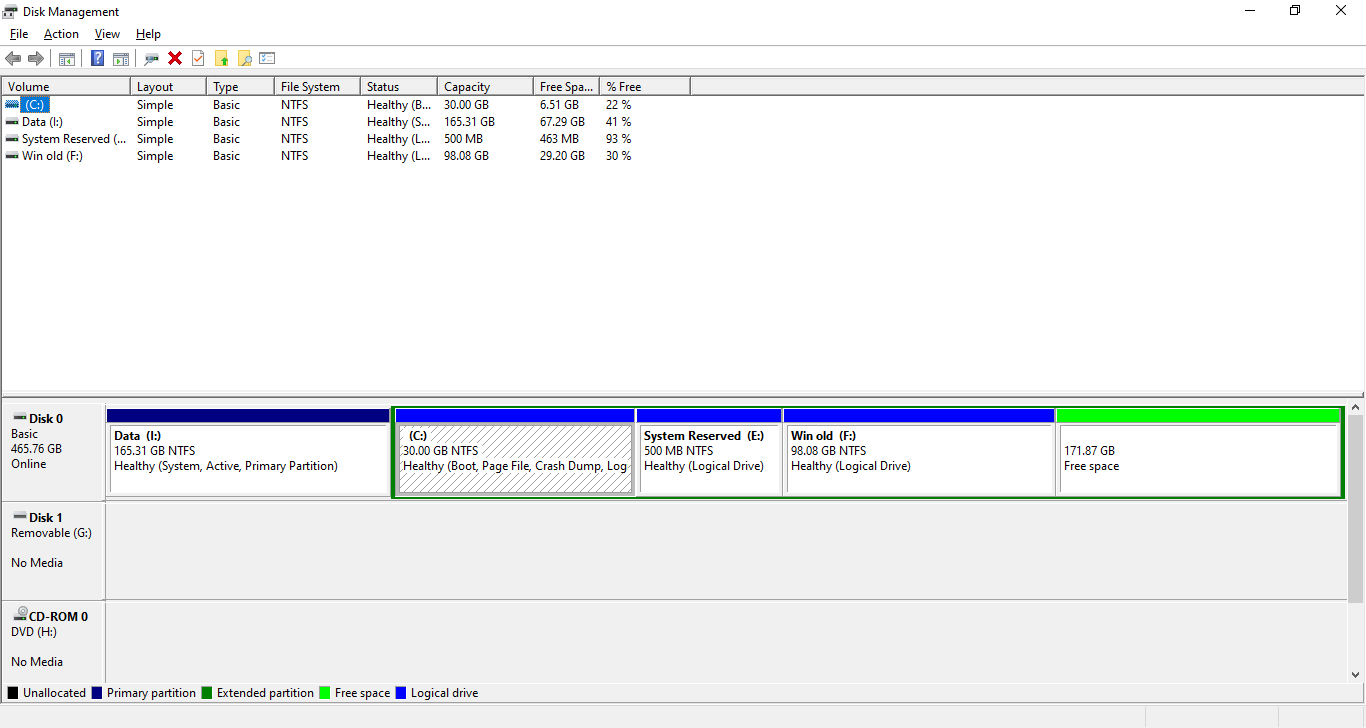Sort by the Free Space column header
This screenshot has width=1366, height=728.
(x=566, y=87)
